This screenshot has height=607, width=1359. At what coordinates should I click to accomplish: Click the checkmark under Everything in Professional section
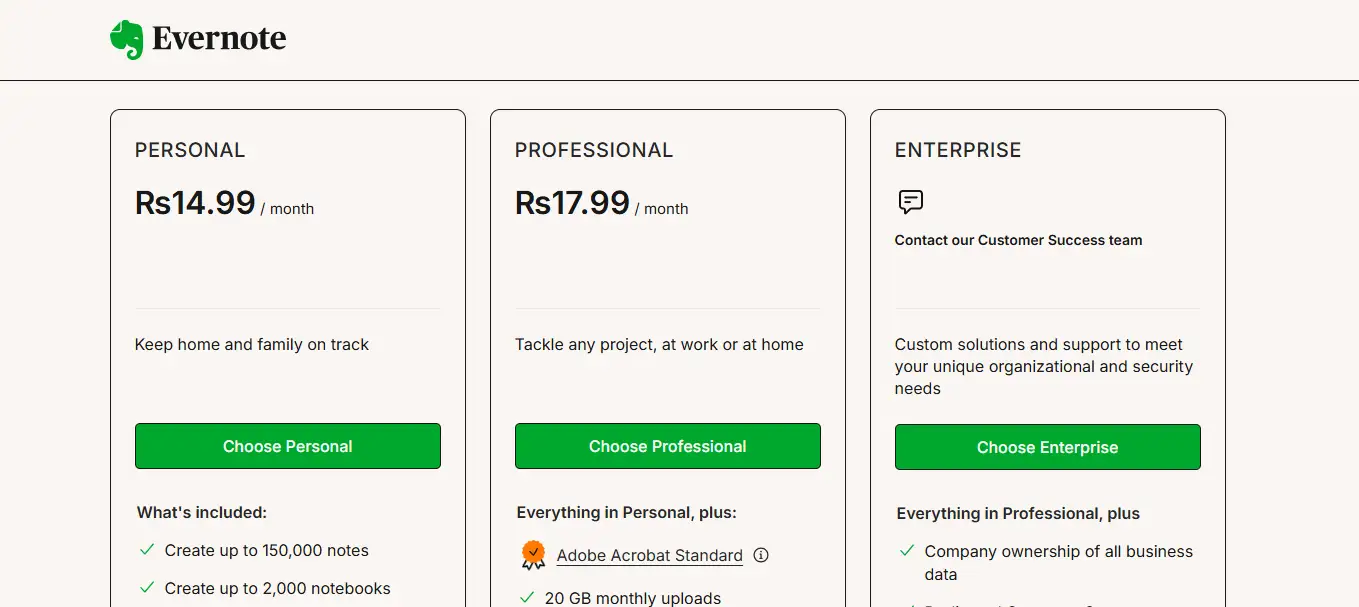[906, 604]
